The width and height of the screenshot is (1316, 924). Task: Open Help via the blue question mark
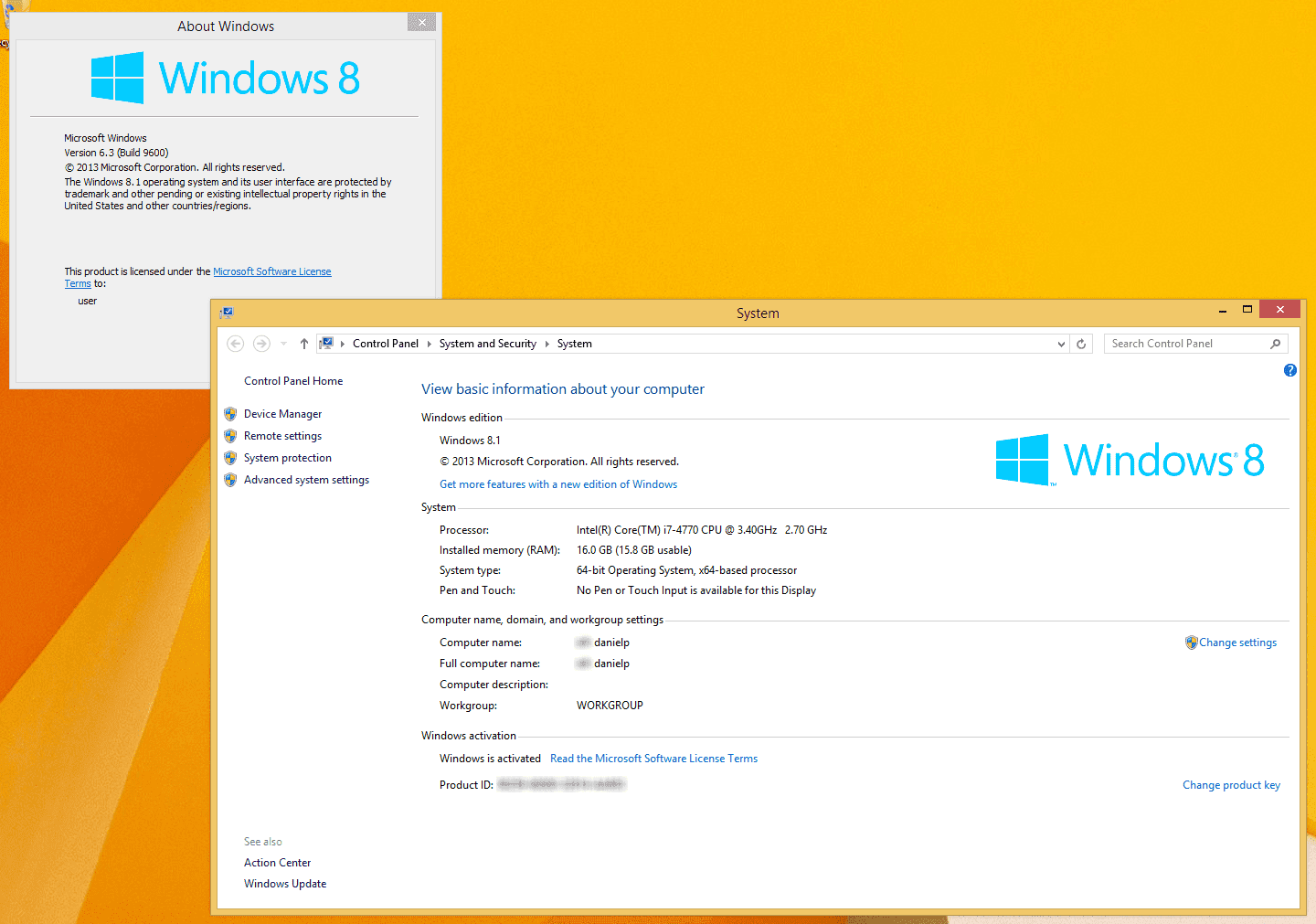coord(1289,370)
